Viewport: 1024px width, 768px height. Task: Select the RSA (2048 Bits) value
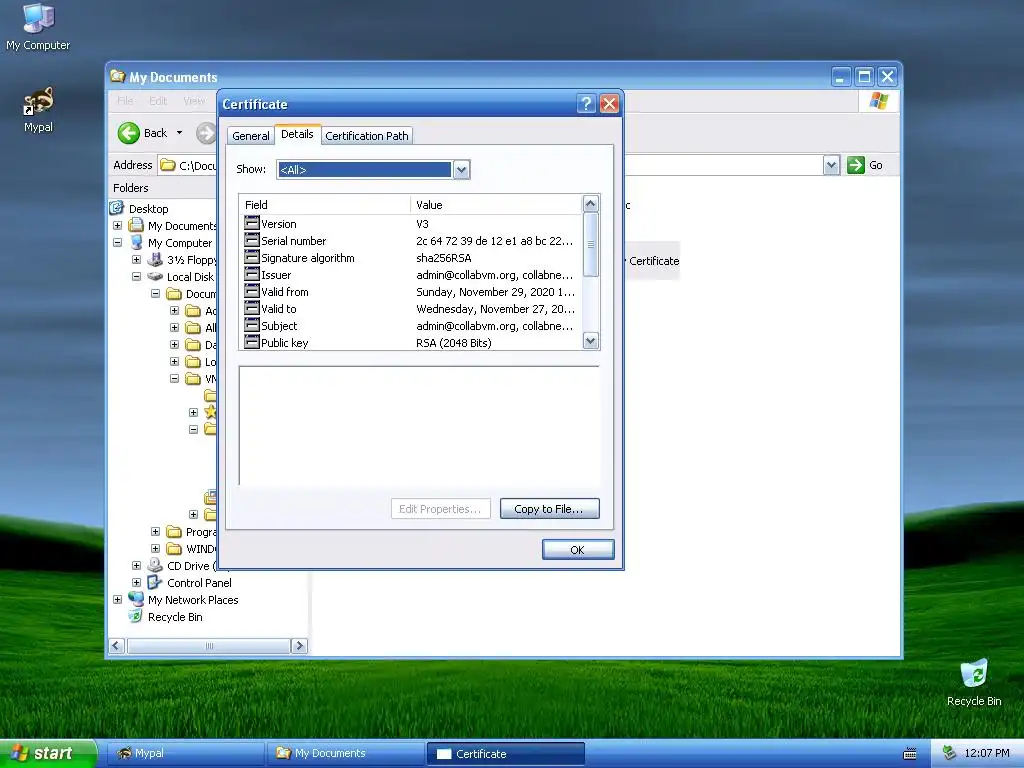tap(454, 343)
